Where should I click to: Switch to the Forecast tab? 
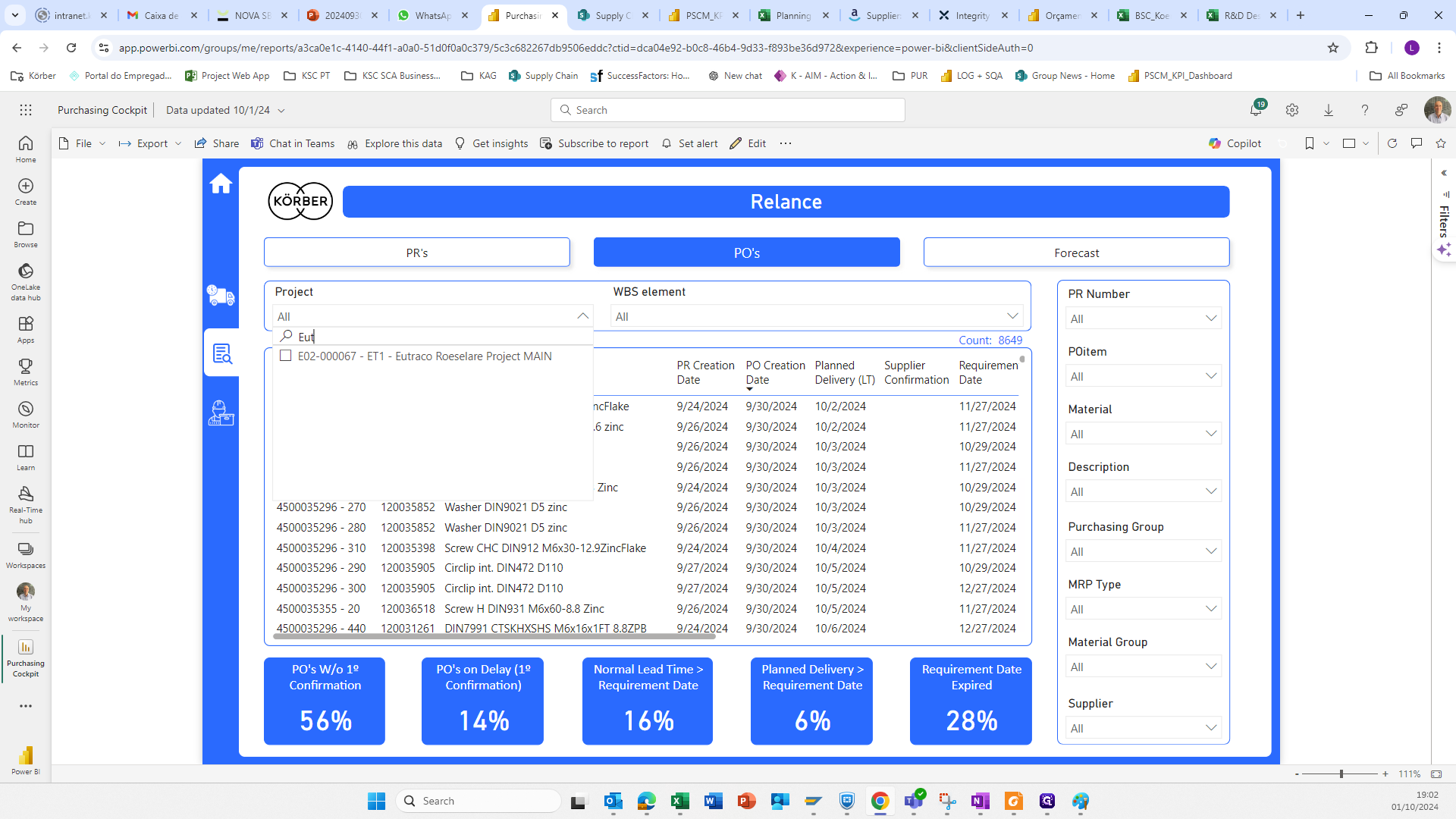pos(1076,253)
